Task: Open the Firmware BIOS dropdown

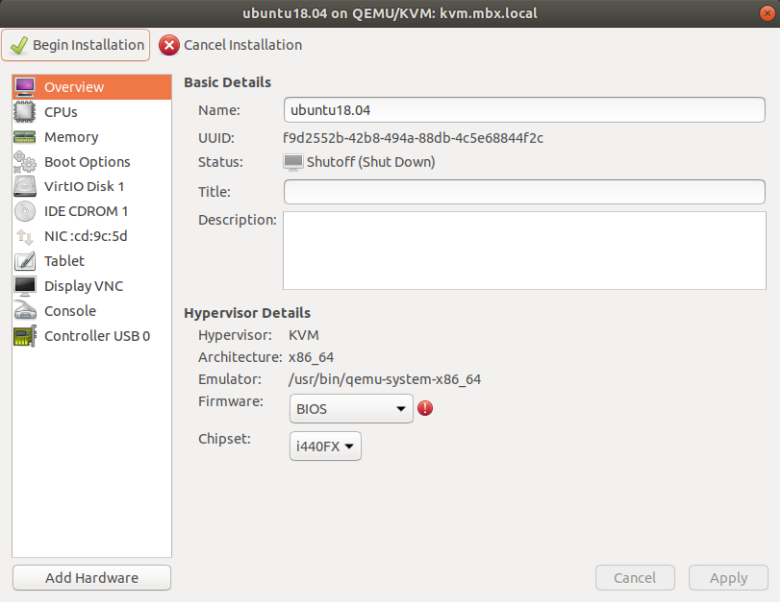Action: 351,409
